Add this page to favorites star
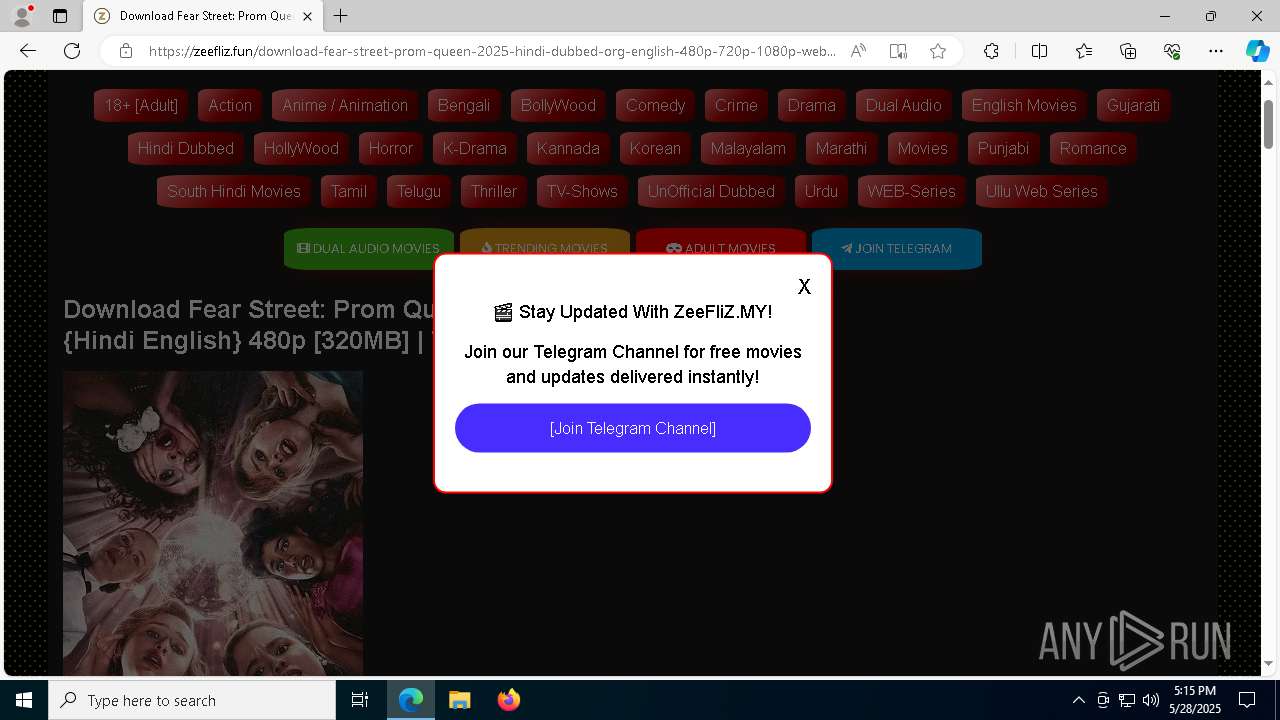Screen dimensions: 1280x720 click(x=938, y=51)
